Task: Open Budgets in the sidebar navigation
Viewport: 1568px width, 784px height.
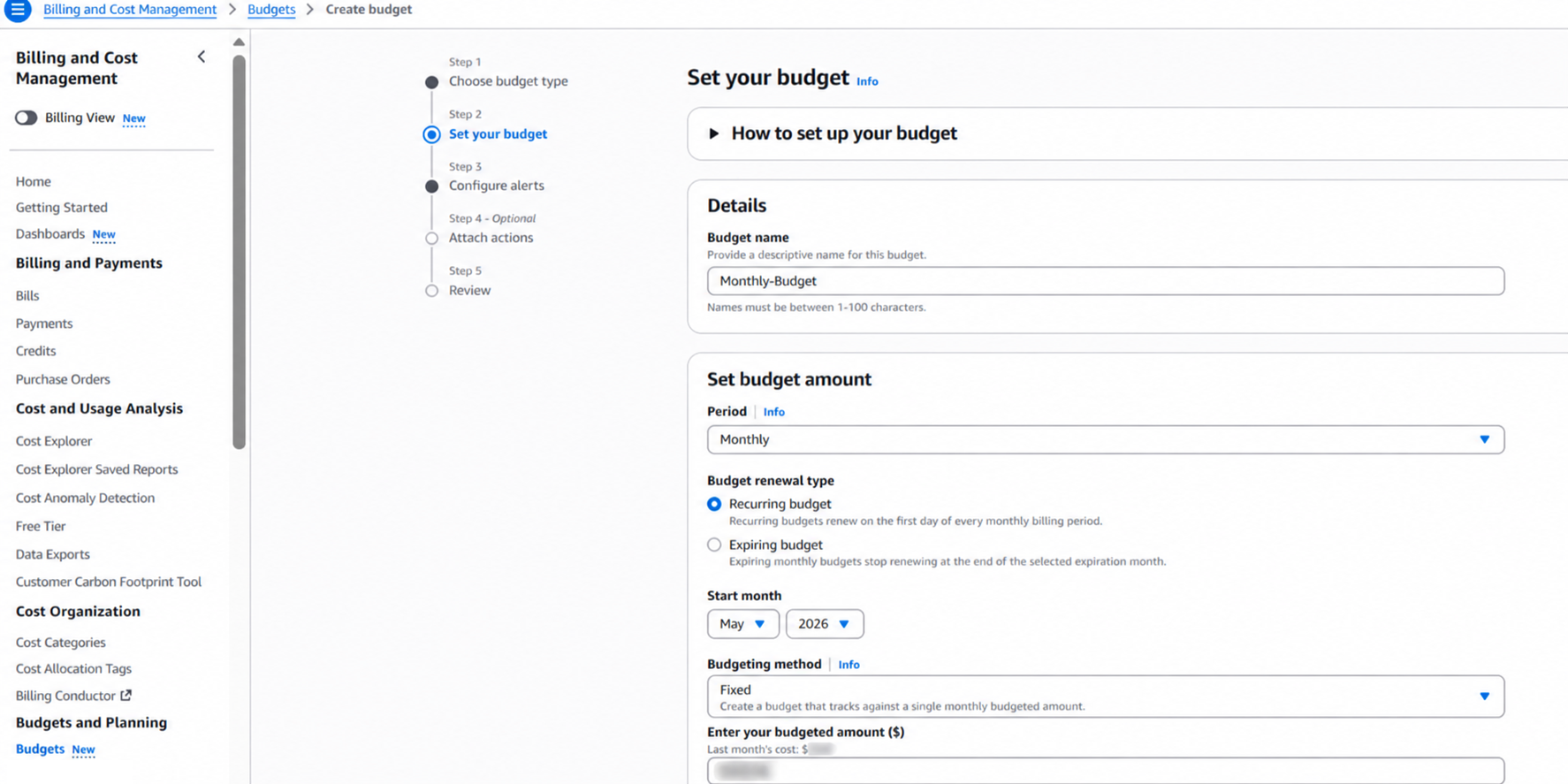Action: click(40, 749)
